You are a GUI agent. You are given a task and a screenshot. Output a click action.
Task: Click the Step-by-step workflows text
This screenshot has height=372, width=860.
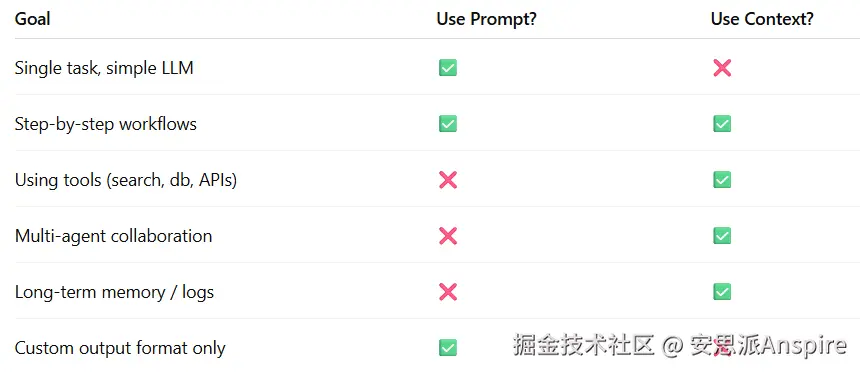click(x=105, y=125)
